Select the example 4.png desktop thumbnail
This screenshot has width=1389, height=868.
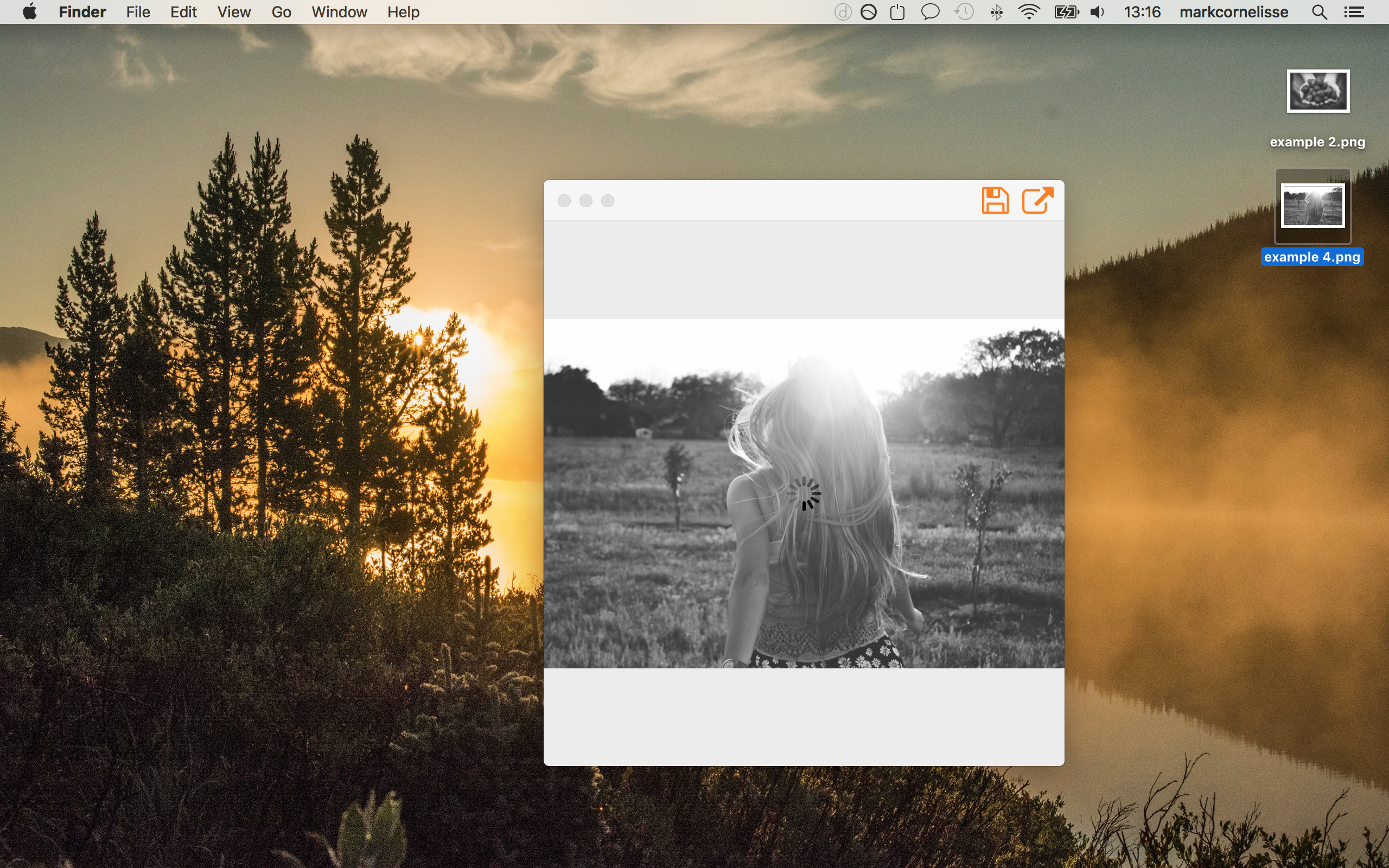[x=1312, y=206]
